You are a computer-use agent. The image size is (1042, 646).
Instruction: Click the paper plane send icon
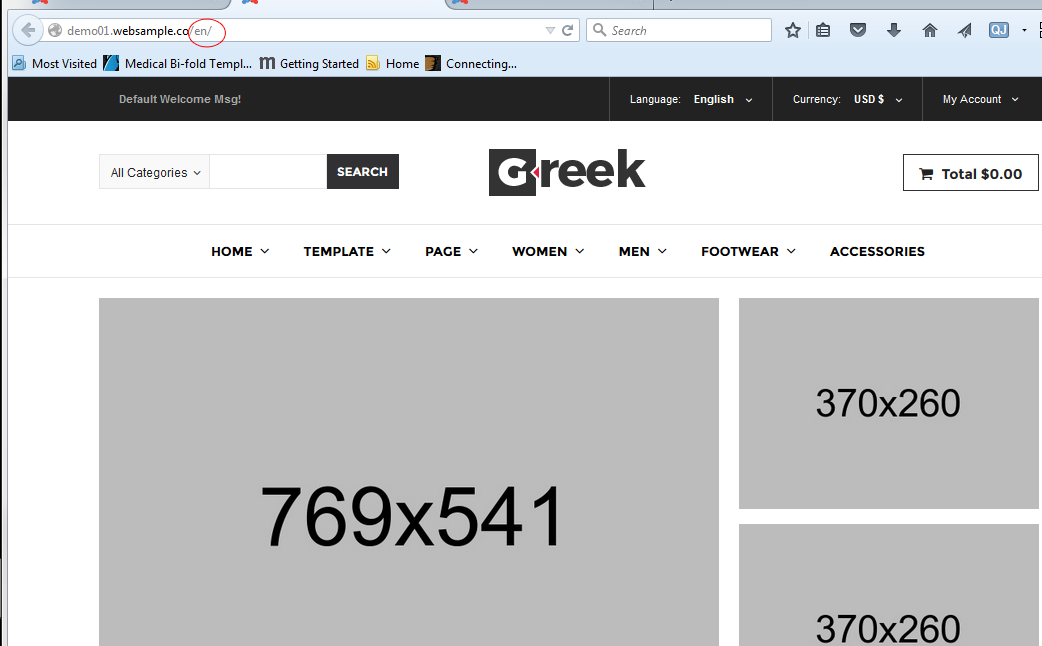point(964,30)
